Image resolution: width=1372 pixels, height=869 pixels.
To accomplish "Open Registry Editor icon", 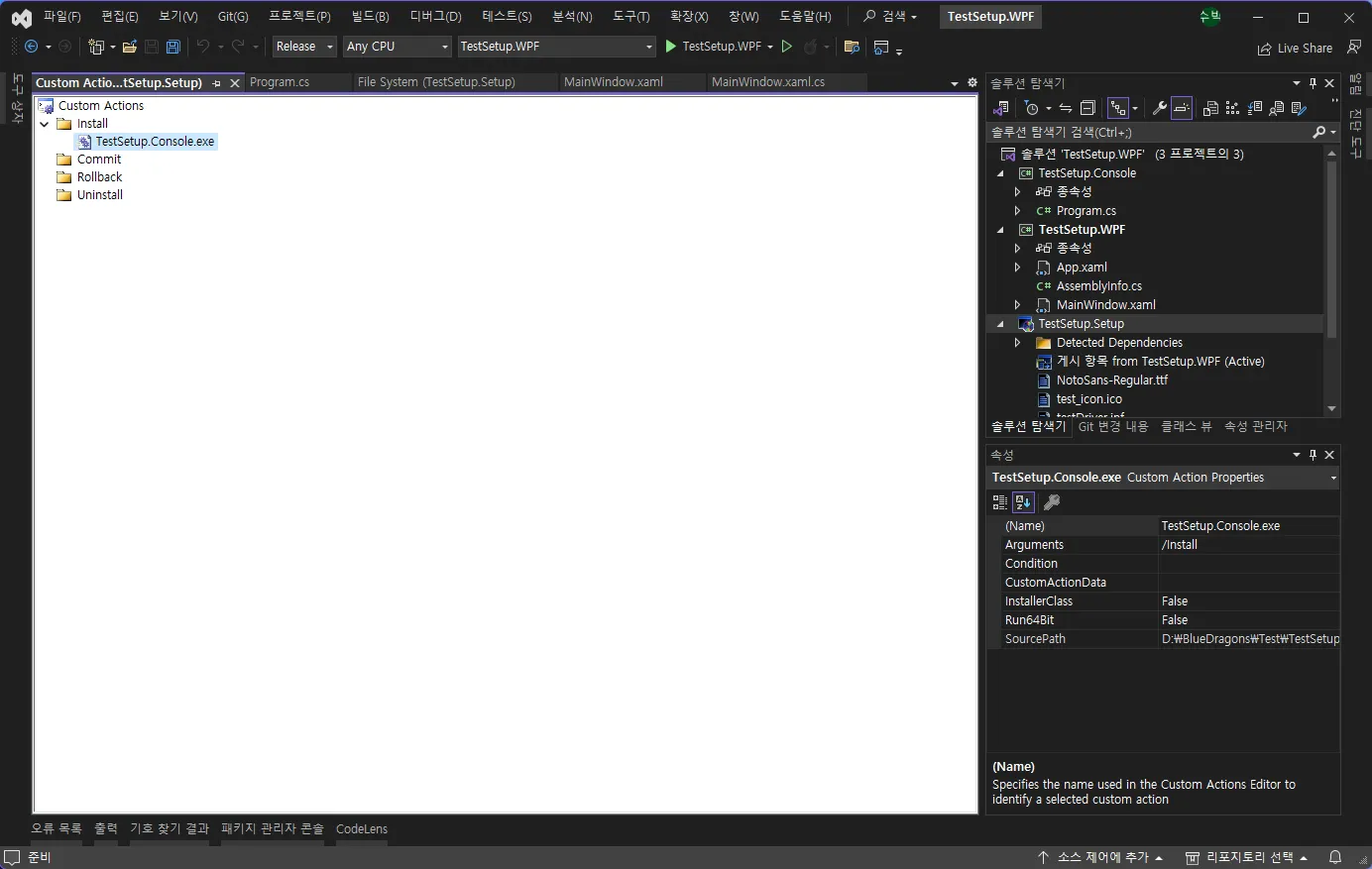I will pyautogui.click(x=1232, y=108).
